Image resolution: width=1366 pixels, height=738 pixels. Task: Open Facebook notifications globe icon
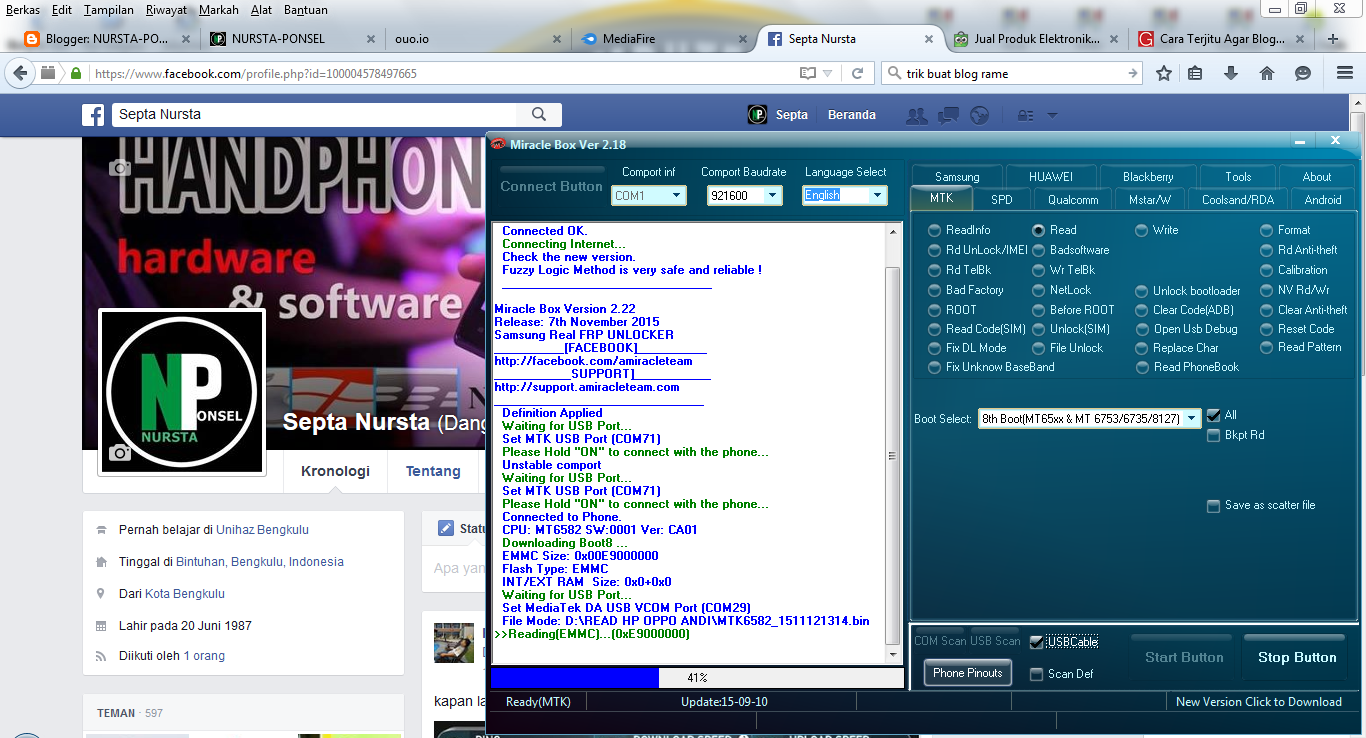click(x=979, y=115)
